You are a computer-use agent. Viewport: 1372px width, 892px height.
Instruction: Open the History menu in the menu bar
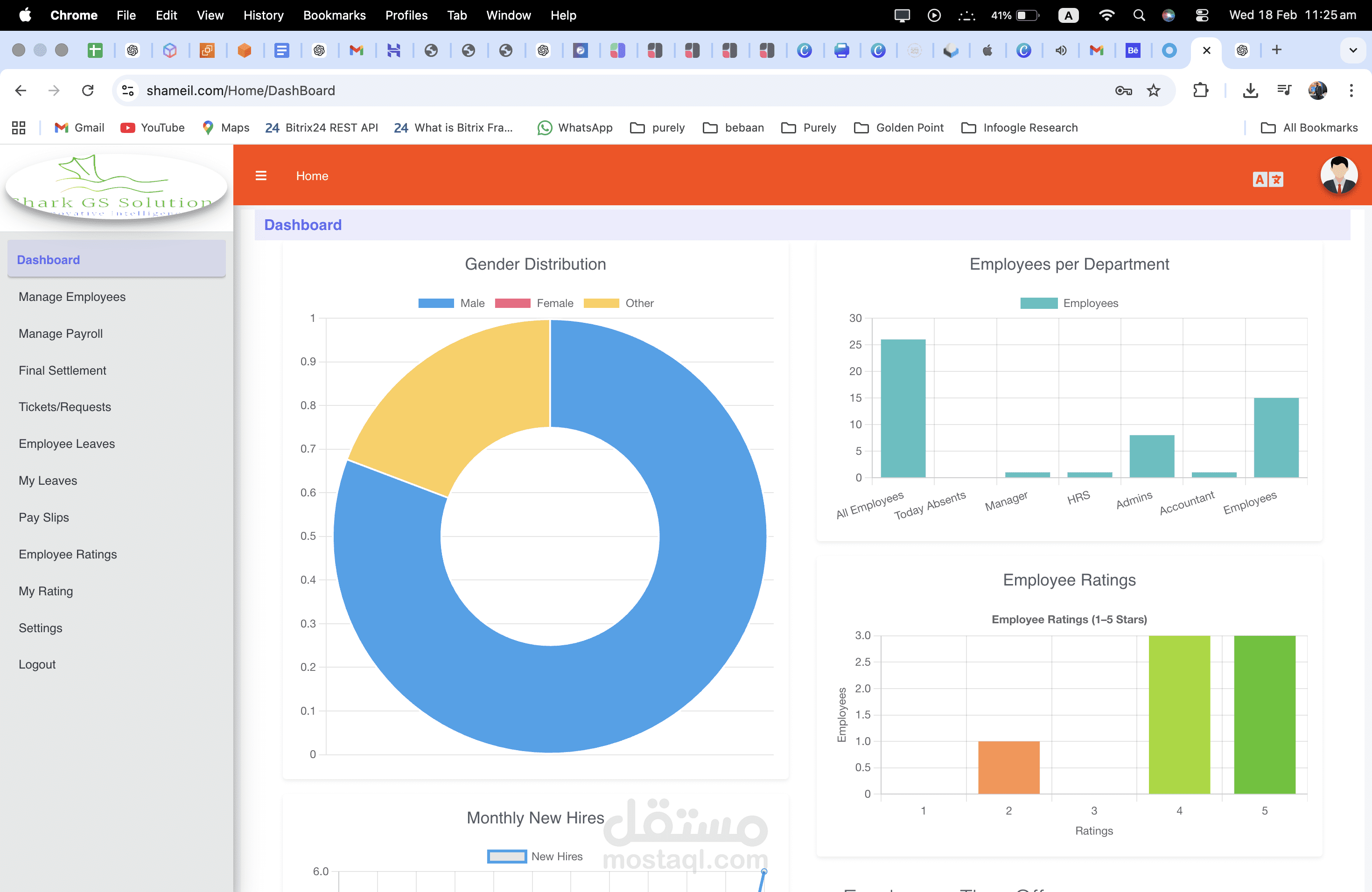click(264, 15)
